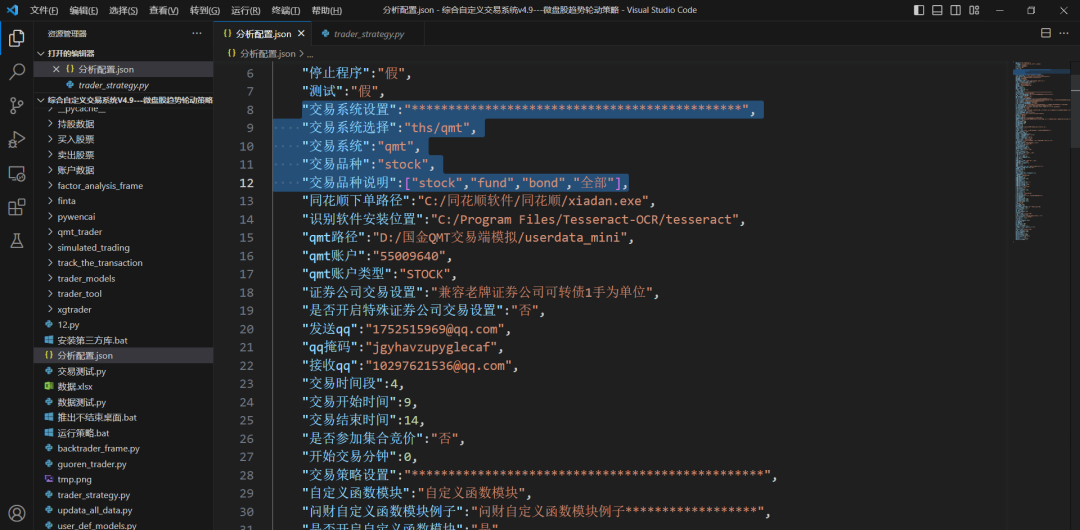Open 交易测试.py in the file tree
The width and height of the screenshot is (1080, 530).
[x=81, y=371]
